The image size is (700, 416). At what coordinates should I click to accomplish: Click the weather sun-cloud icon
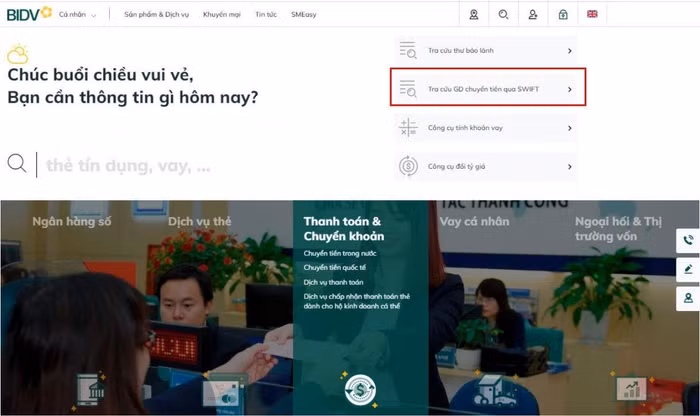[18, 54]
